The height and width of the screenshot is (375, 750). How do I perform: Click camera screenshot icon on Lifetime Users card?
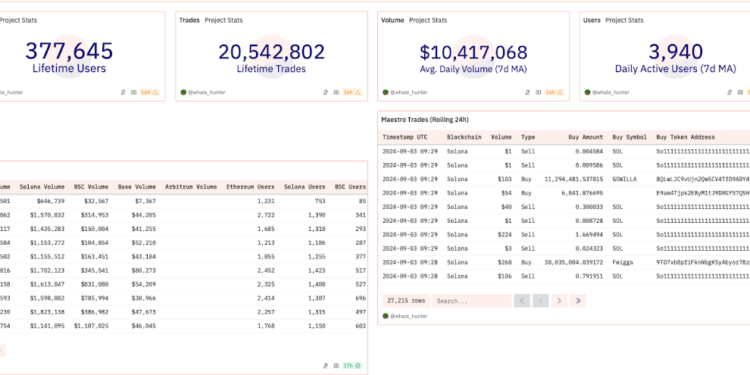click(133, 92)
